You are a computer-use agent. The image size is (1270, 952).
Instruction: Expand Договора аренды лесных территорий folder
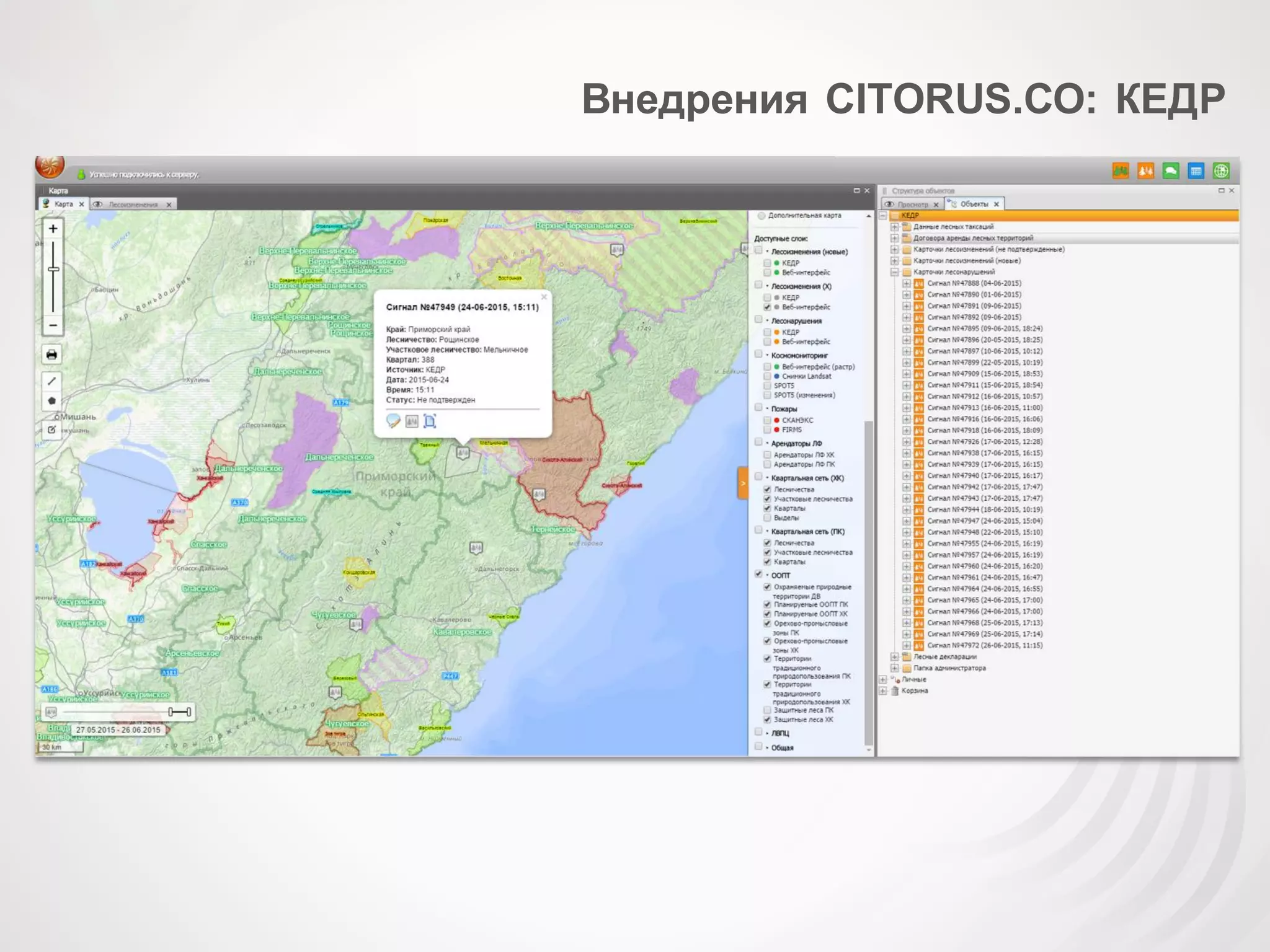[x=895, y=238]
